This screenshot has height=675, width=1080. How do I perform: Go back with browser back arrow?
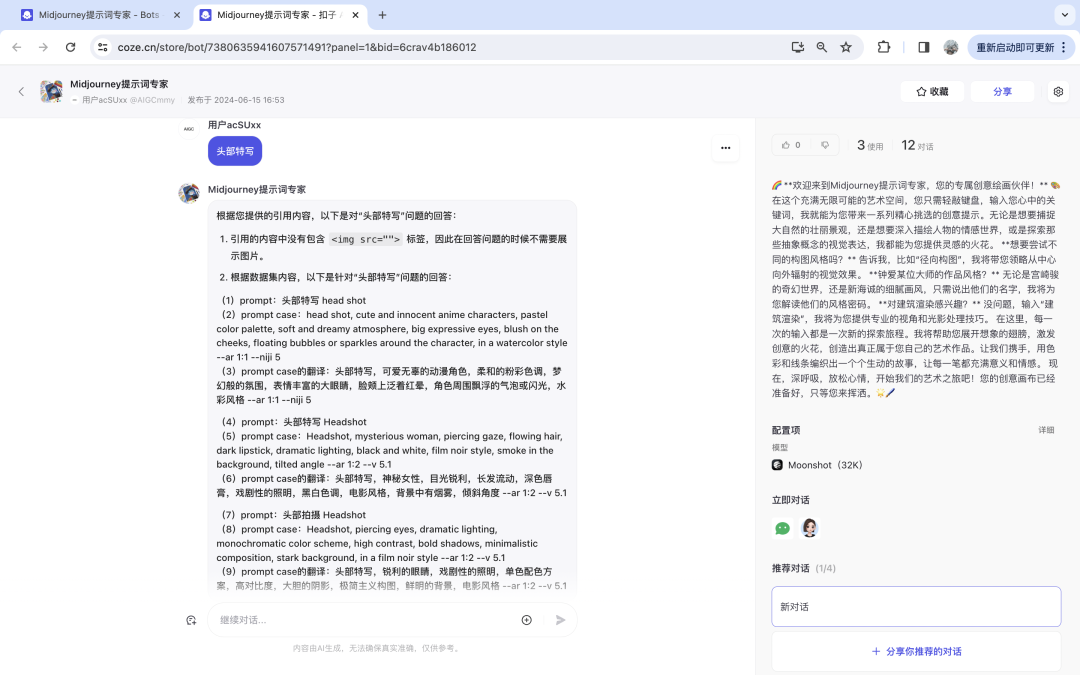pos(17,47)
